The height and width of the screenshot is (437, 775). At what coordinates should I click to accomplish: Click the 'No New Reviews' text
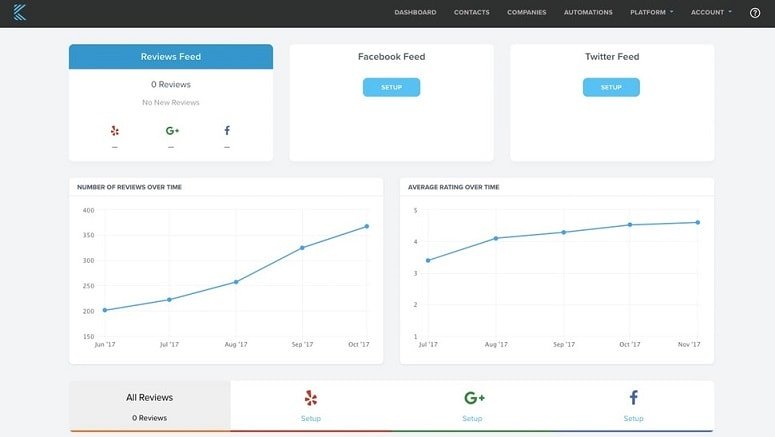171,102
